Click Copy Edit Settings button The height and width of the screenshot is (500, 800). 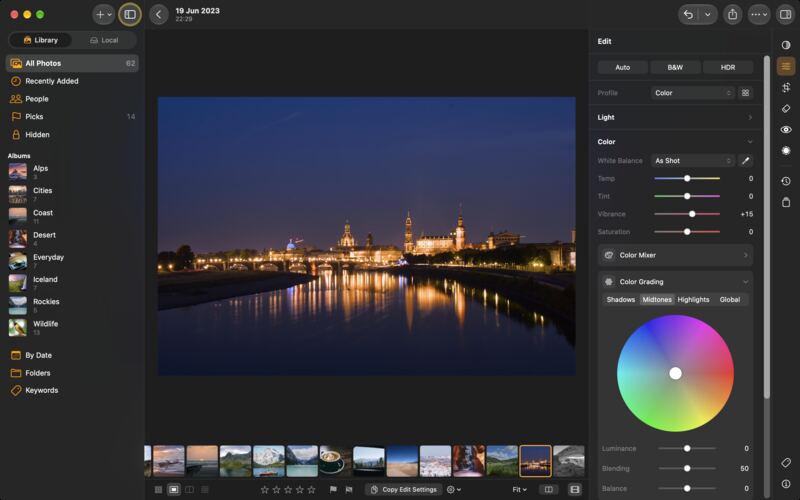click(x=404, y=490)
